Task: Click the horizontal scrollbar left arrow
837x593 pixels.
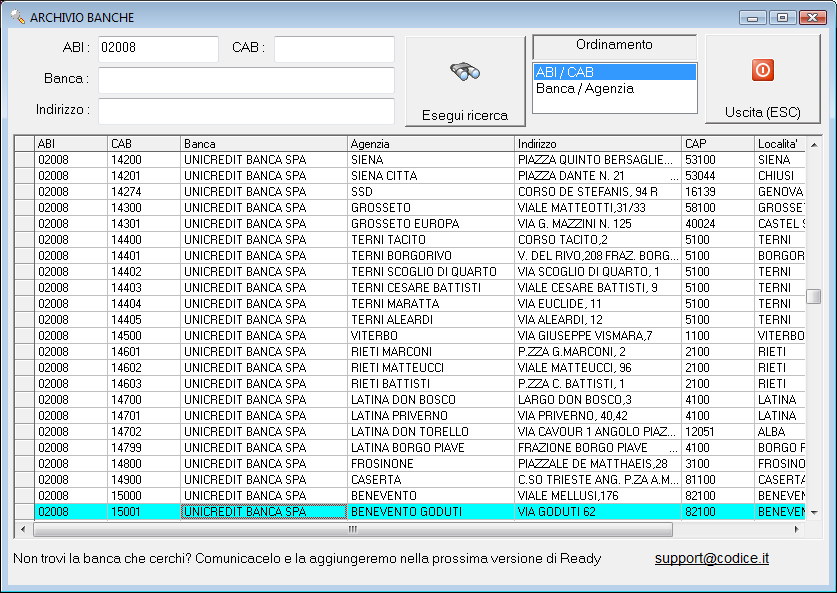Action: pos(22,529)
